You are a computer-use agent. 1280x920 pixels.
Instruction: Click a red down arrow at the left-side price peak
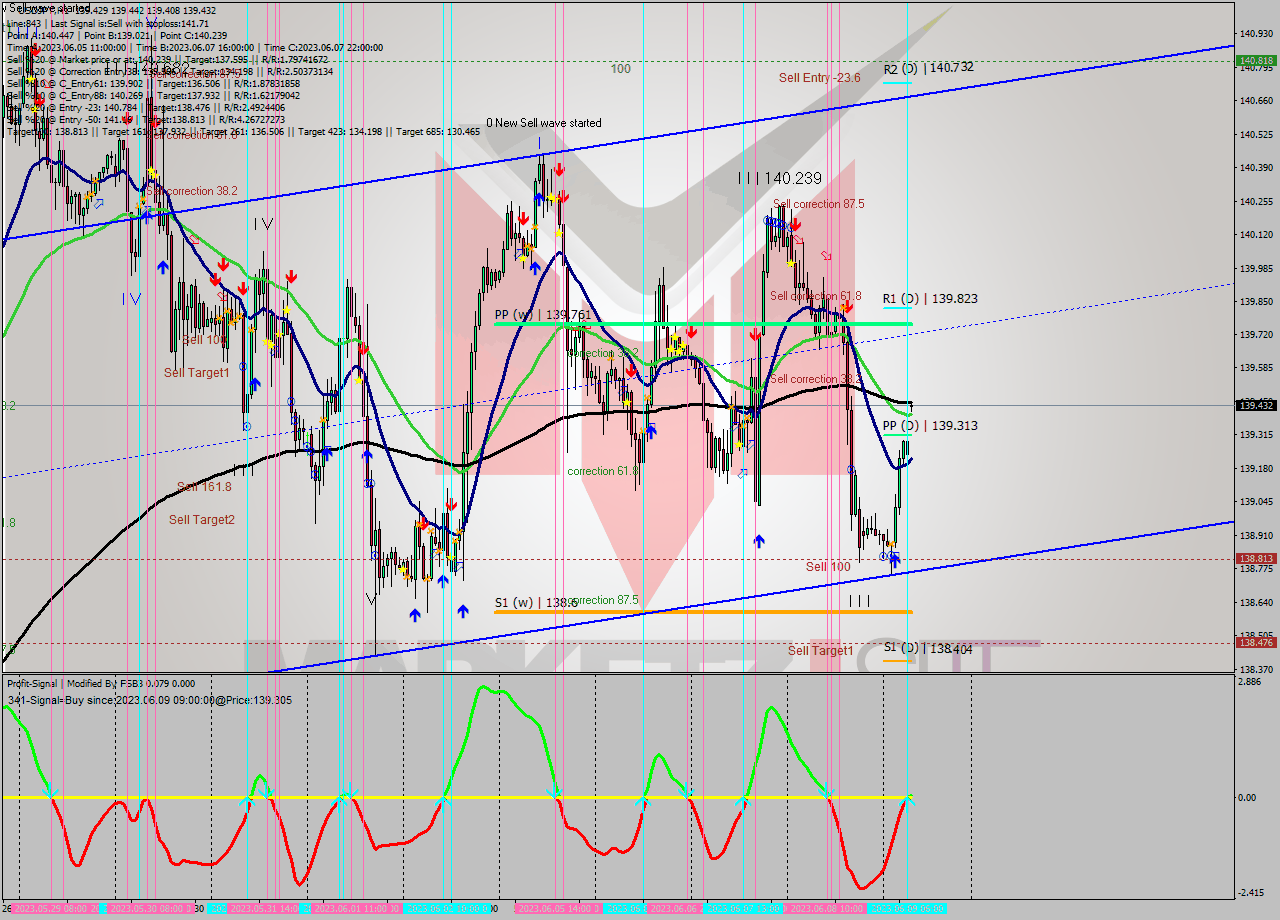222,265
